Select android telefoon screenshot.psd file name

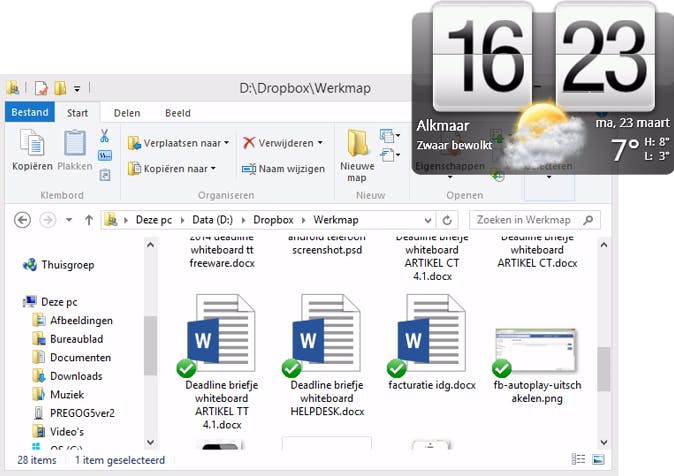point(327,244)
